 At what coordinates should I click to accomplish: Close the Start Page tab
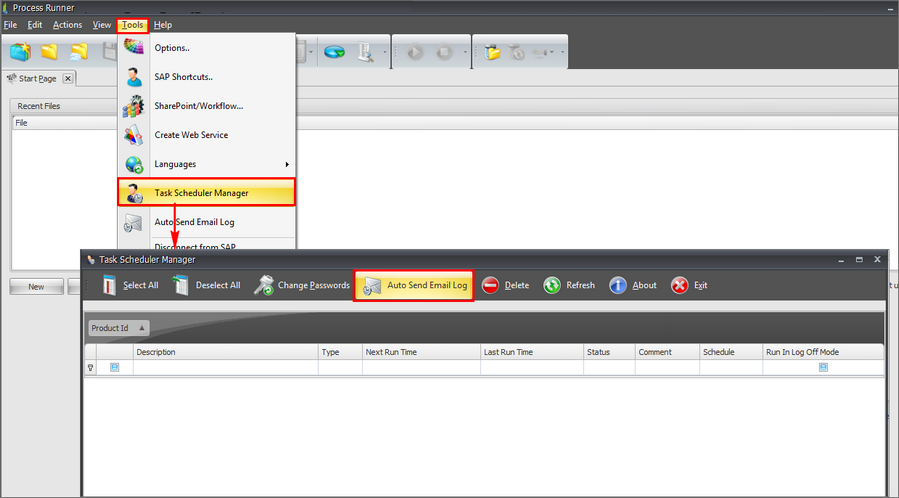point(68,78)
